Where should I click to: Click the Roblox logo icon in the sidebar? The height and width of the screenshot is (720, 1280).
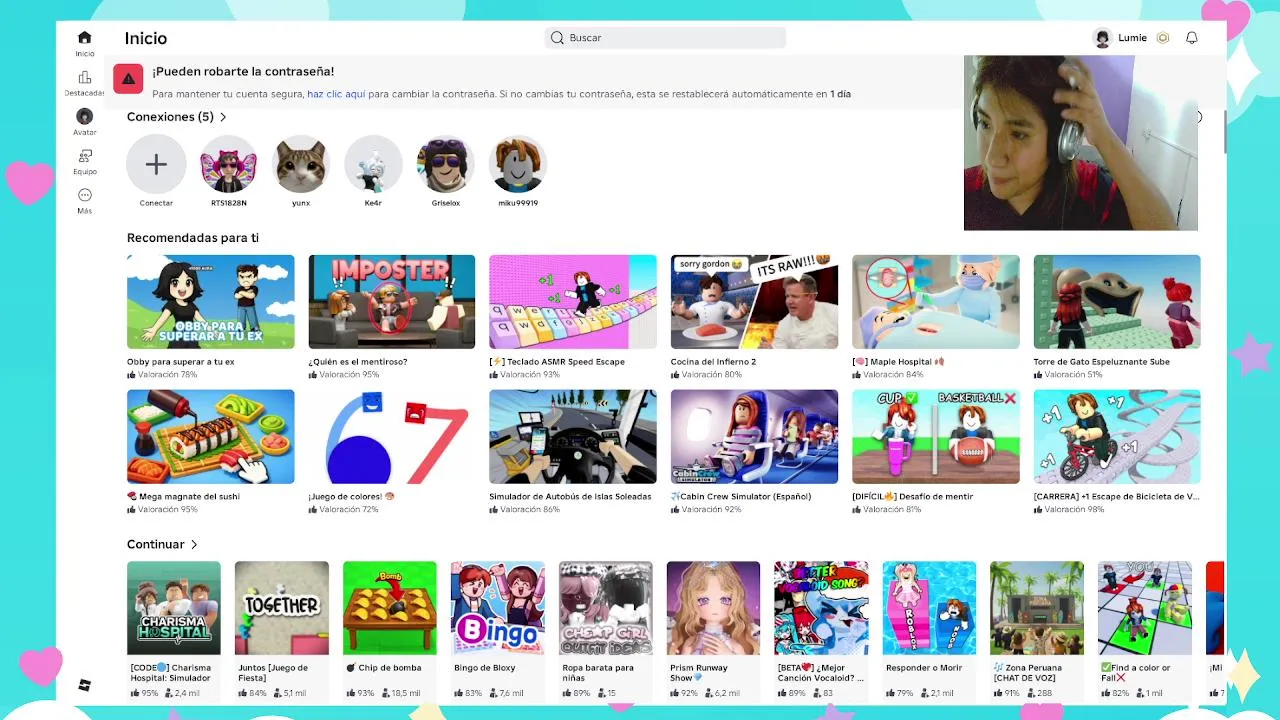(84, 685)
